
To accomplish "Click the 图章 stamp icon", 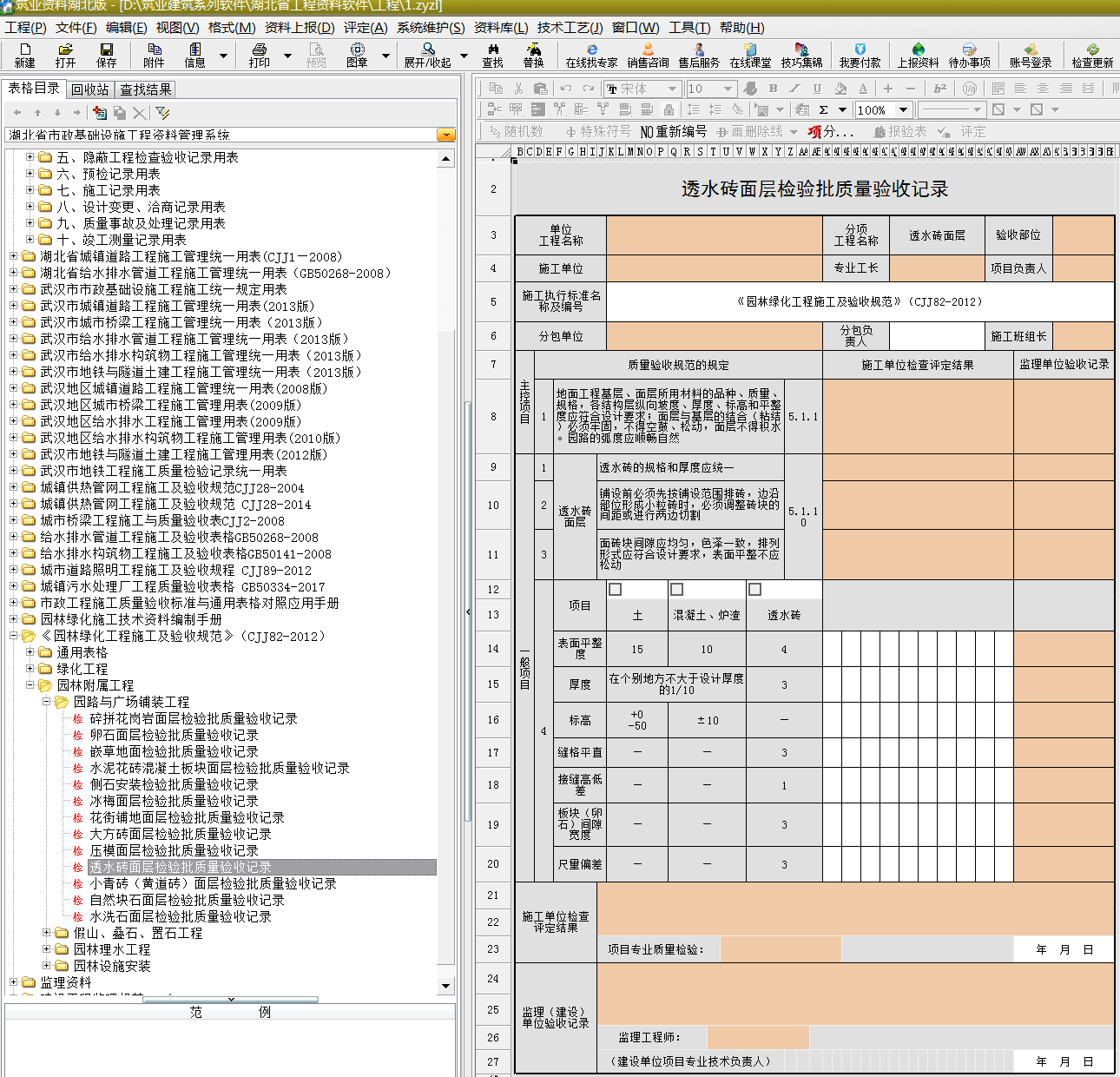I will point(357,55).
